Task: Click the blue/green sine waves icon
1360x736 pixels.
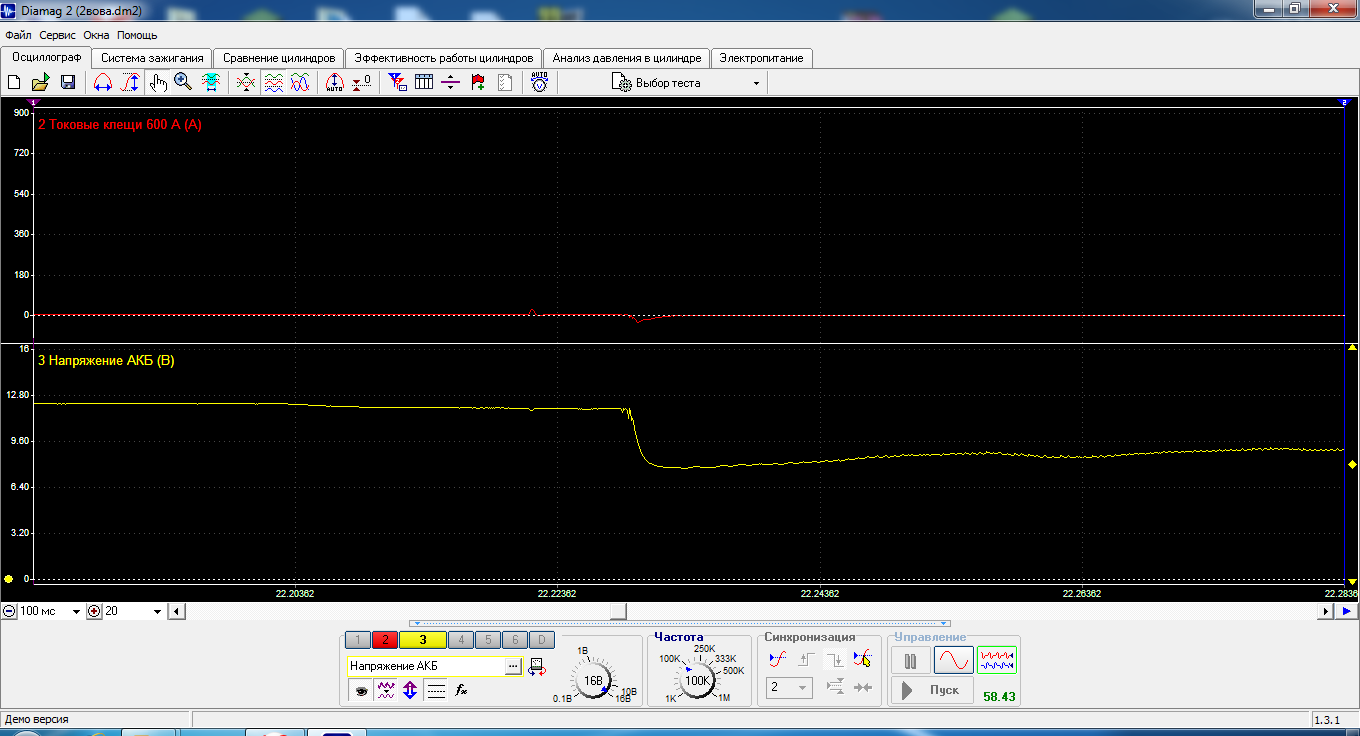Action: 299,83
